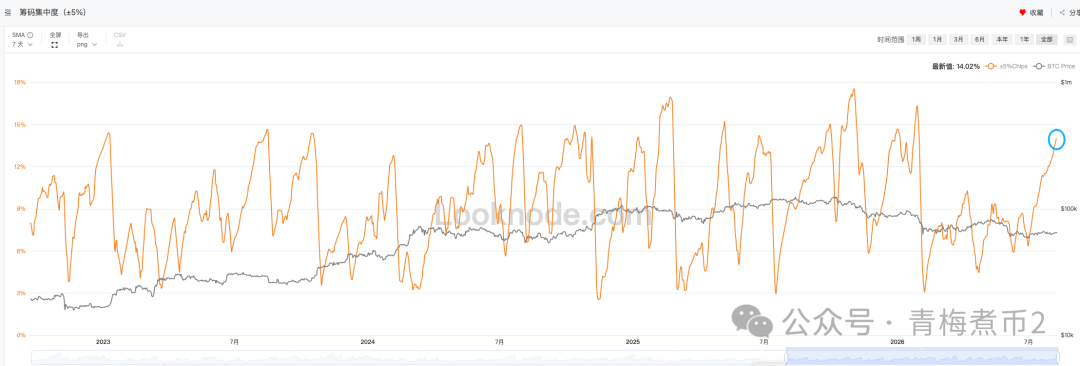
Task: Click the $10k label on the right axis
Action: 1067,335
